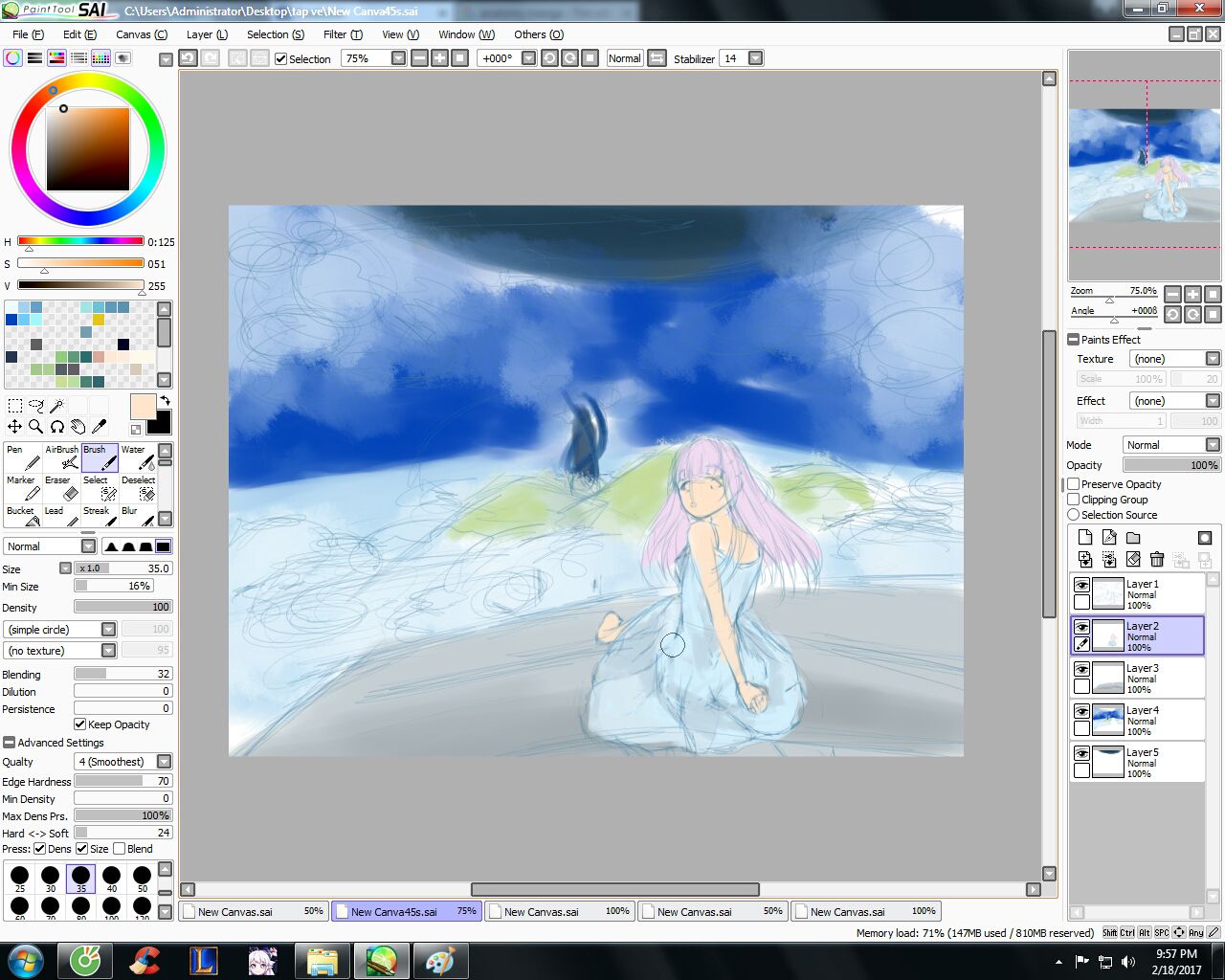Toggle the Selection checkbox in toolbar
Image resolution: width=1225 pixels, height=980 pixels.
pos(280,59)
